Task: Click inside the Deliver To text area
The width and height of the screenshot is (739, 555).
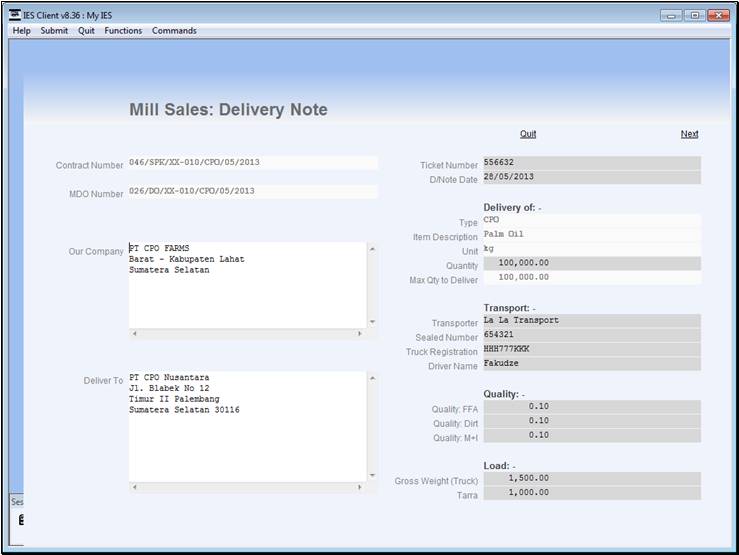Action: coord(247,426)
